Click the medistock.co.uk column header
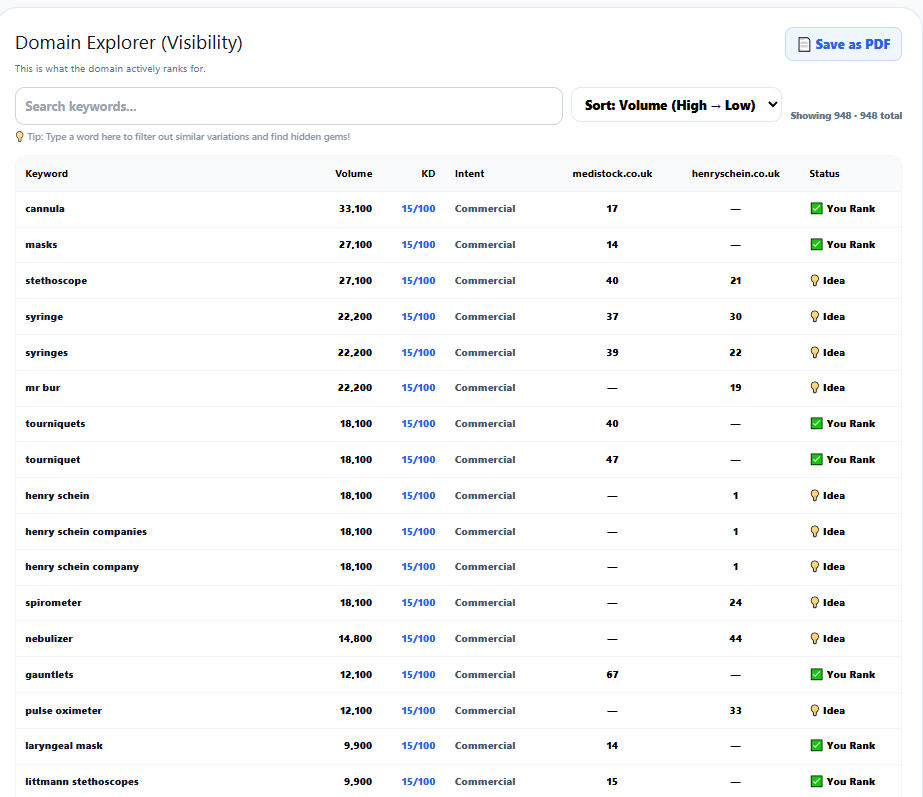The height and width of the screenshot is (797, 923). pos(612,174)
